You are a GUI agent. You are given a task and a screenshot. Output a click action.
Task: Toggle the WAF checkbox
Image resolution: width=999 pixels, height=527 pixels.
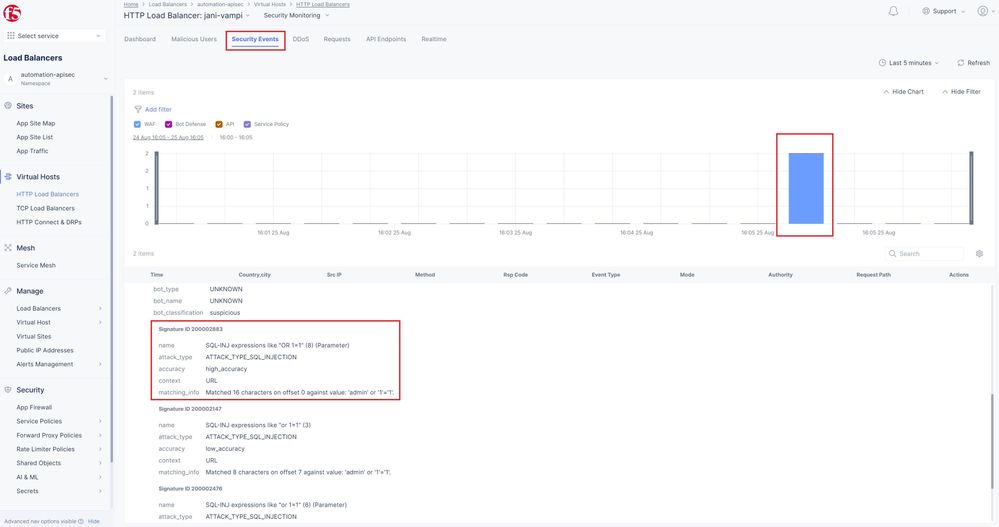(137, 124)
